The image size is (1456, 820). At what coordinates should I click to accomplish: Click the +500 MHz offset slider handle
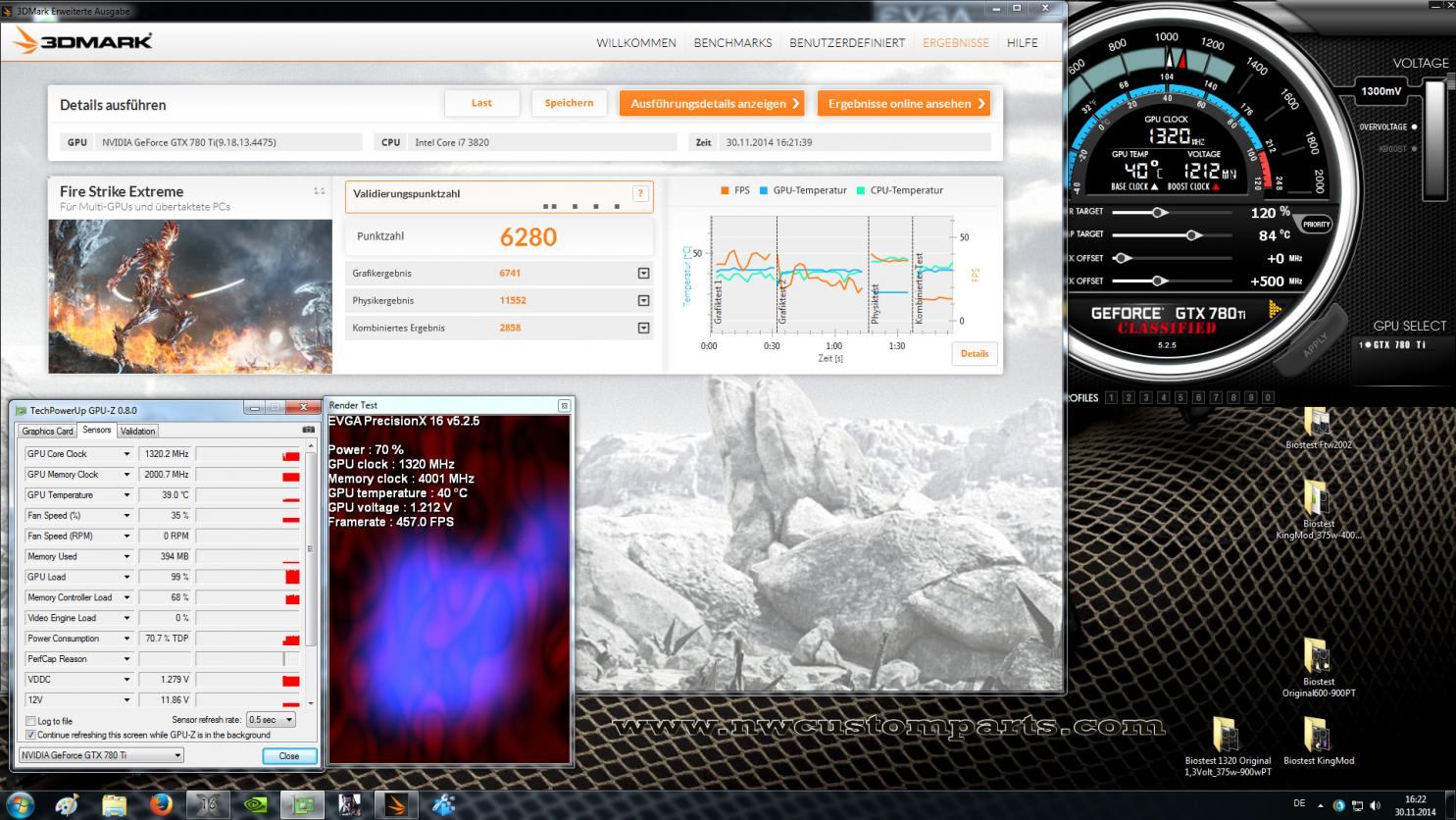[1159, 281]
